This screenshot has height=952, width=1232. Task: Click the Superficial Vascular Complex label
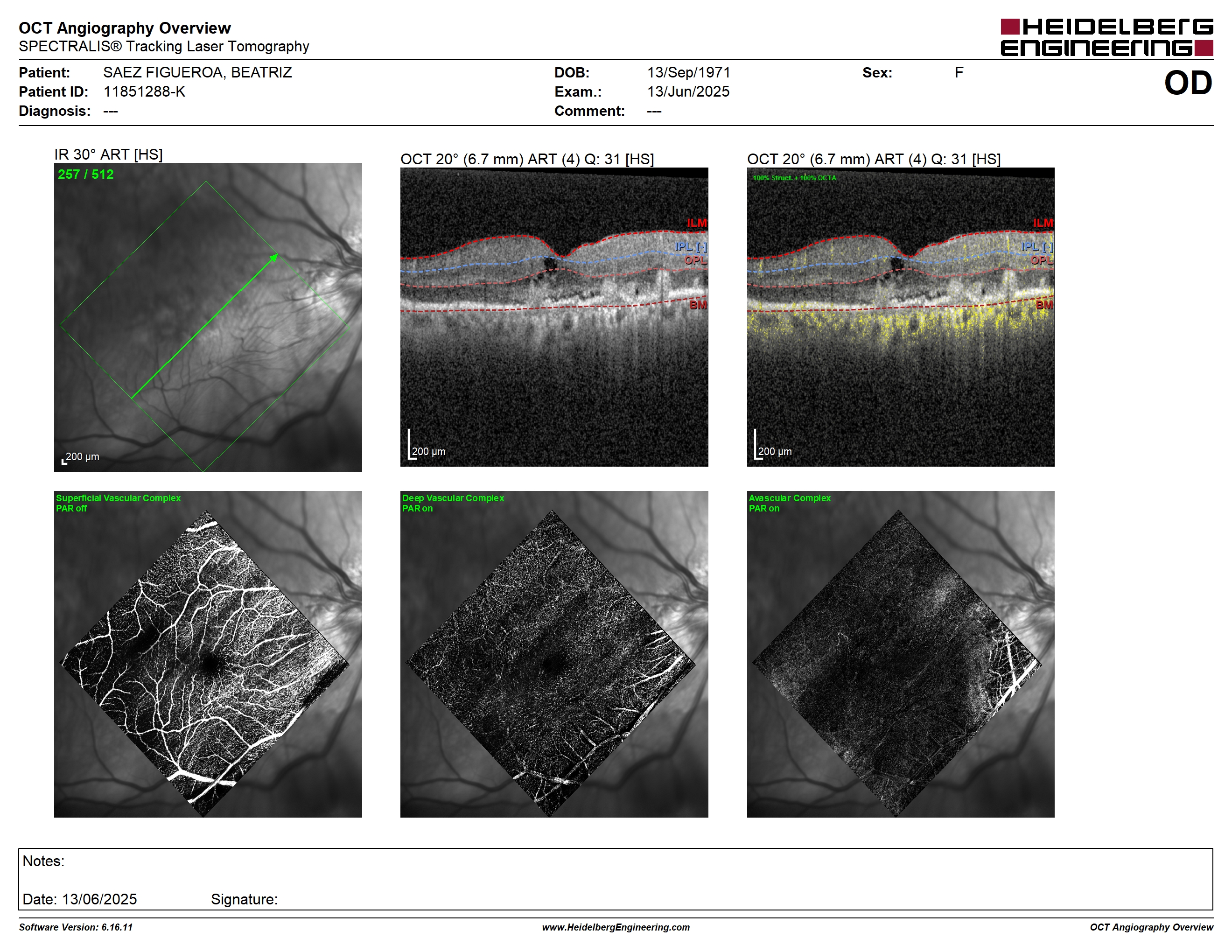[x=119, y=498]
